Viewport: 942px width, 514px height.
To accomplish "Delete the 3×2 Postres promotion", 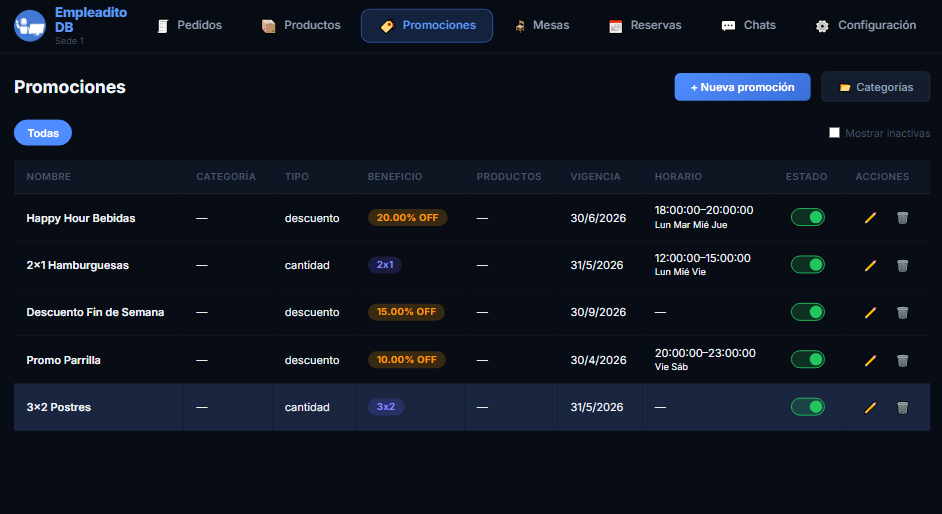I will point(902,407).
